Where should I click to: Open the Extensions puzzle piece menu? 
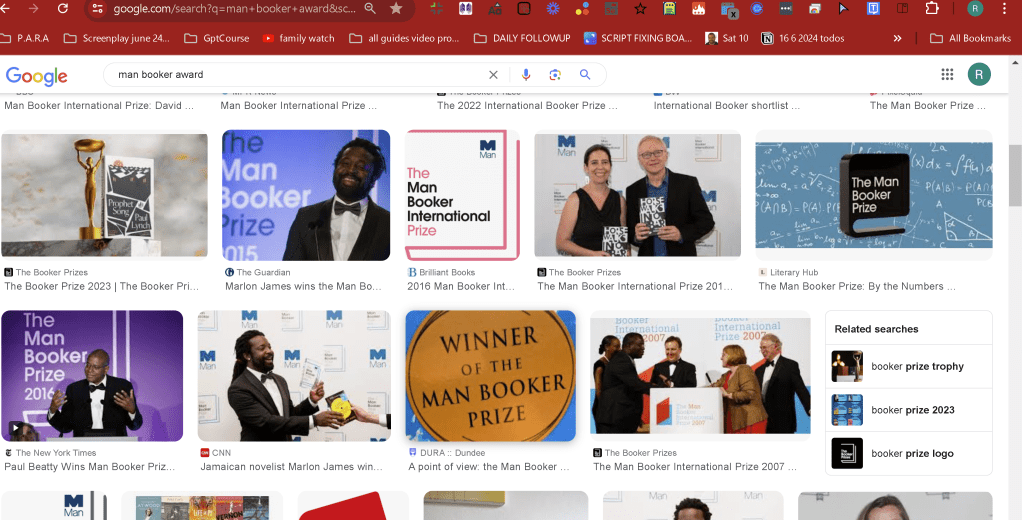pos(933,8)
